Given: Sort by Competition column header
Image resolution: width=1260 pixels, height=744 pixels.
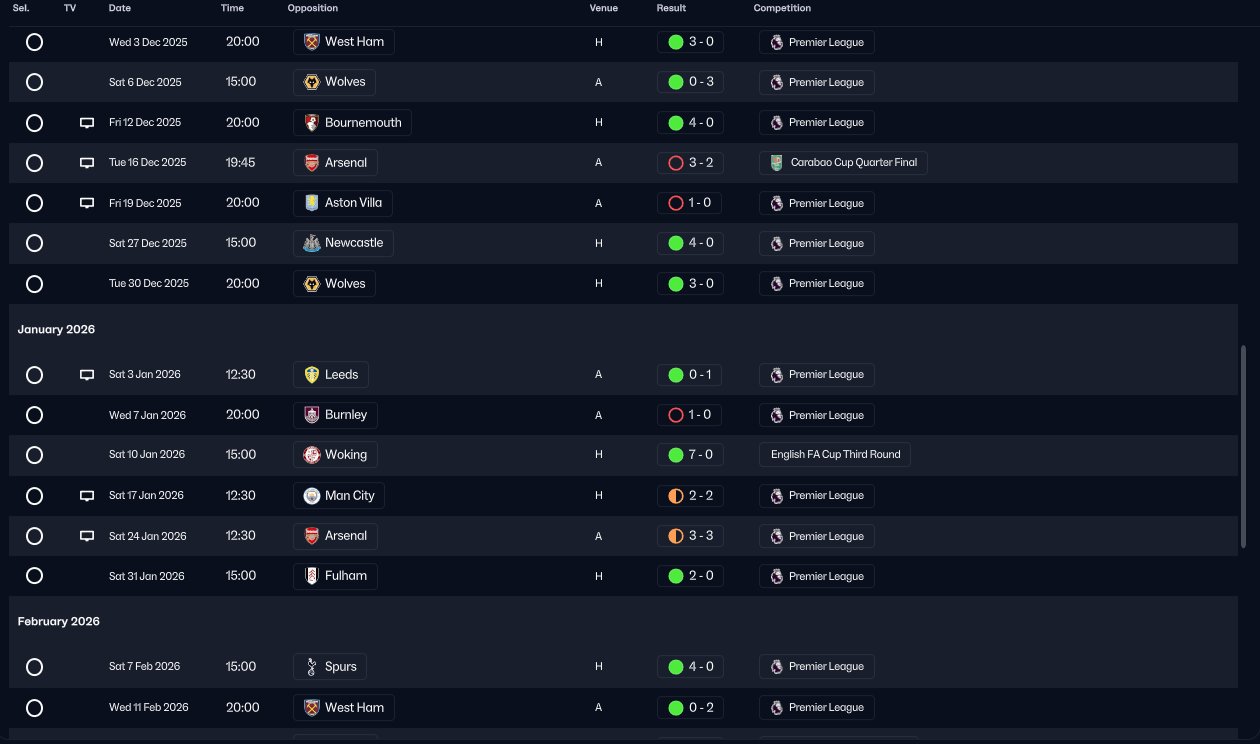Looking at the screenshot, I should click(x=782, y=8).
